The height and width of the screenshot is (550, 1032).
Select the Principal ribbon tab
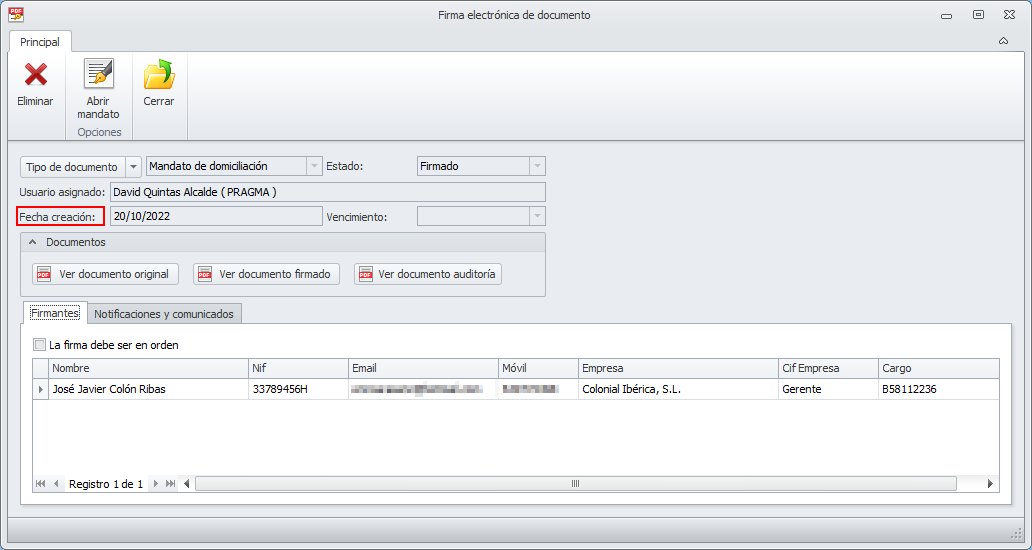39,42
